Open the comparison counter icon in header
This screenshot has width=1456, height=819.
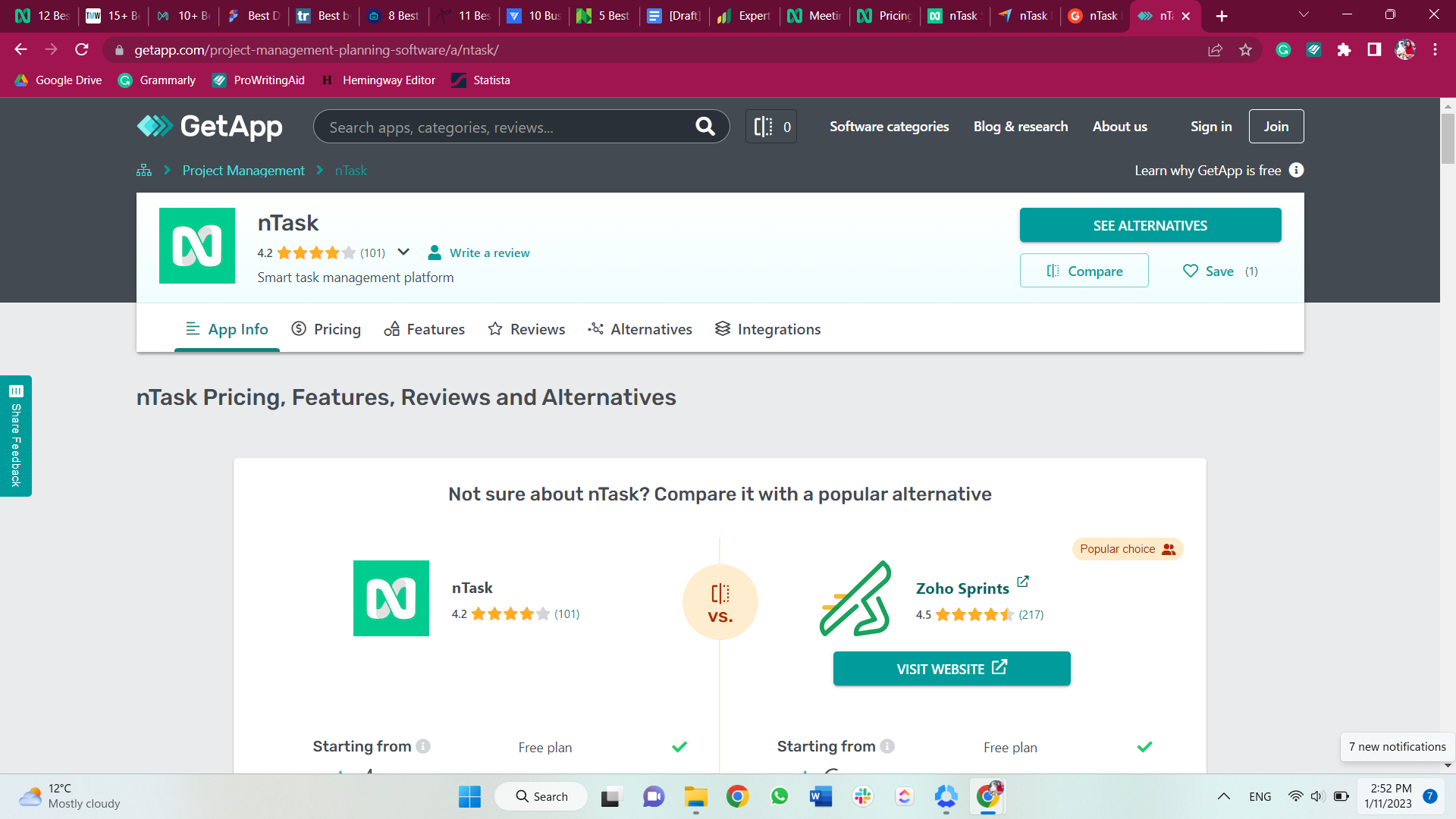(x=771, y=127)
